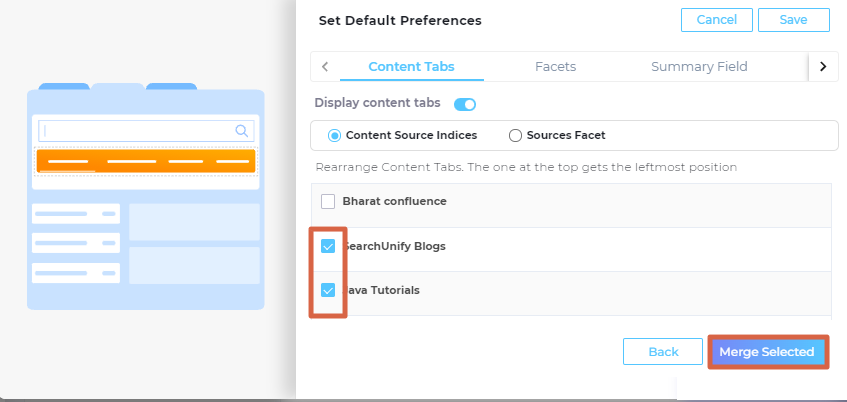This screenshot has width=847, height=402.
Task: Go to the Summary Field tab
Action: (x=699, y=67)
